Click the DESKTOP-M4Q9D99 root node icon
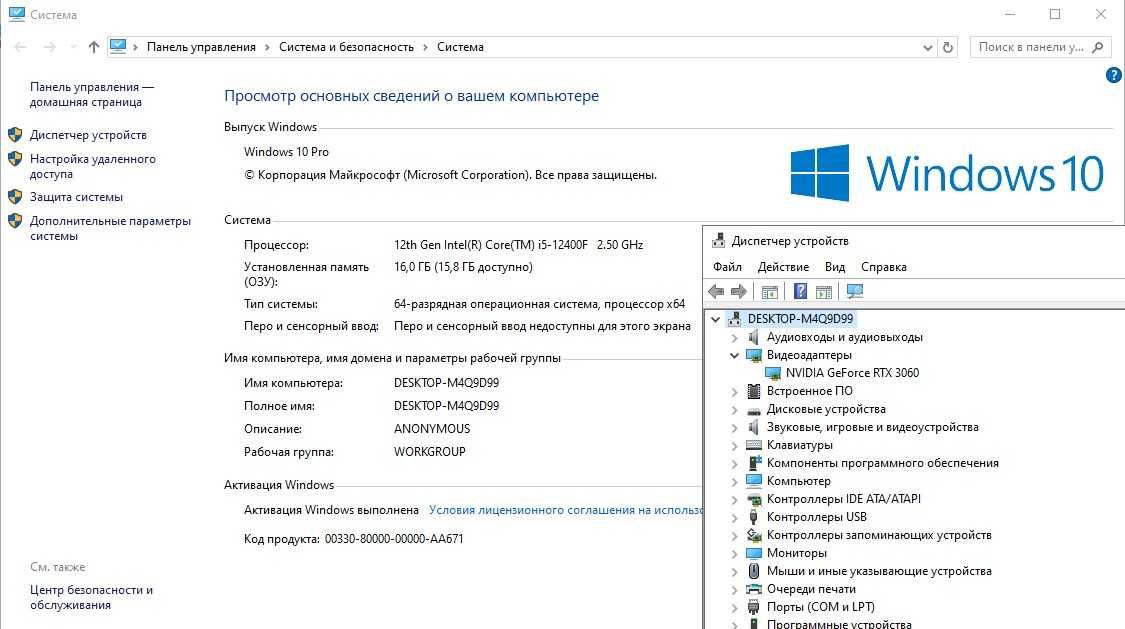The width and height of the screenshot is (1125, 629). point(734,318)
